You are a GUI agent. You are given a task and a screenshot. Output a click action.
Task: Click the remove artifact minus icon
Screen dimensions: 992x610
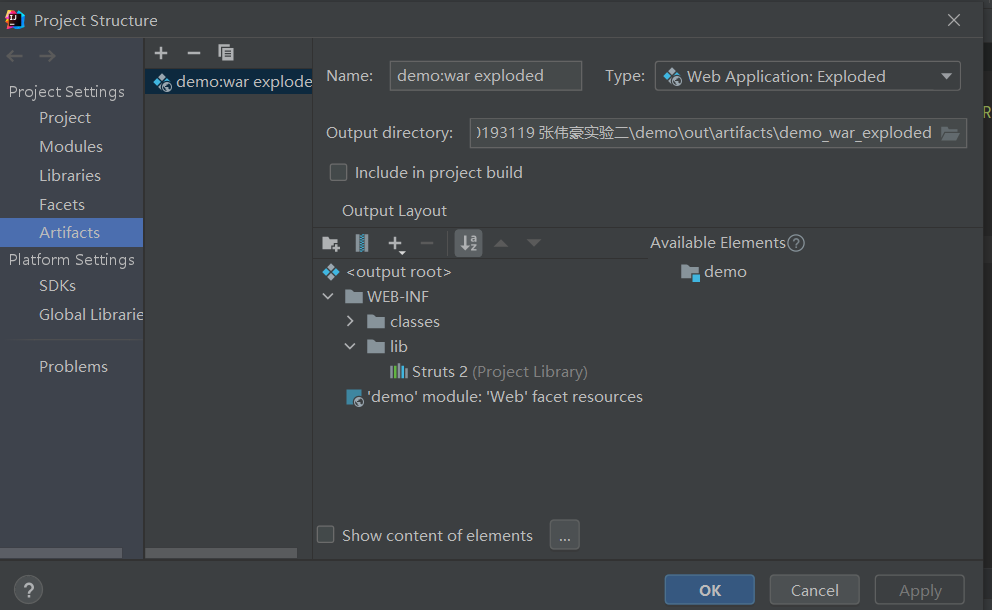pyautogui.click(x=194, y=53)
